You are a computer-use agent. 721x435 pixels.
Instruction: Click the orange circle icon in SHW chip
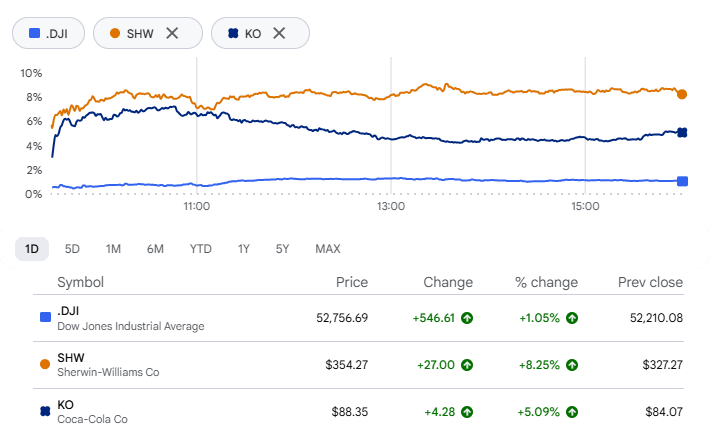pyautogui.click(x=115, y=33)
